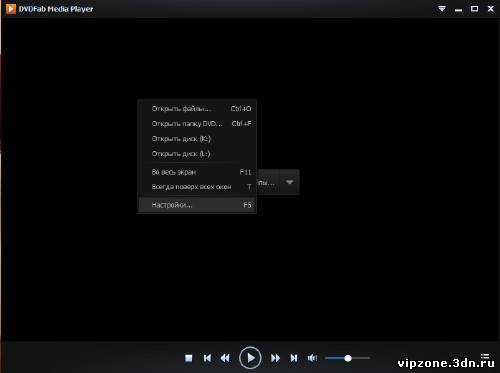This screenshot has width=500, height=373.
Task: Toggle 'Всегда поверх всех окон' option
Action: click(x=197, y=187)
